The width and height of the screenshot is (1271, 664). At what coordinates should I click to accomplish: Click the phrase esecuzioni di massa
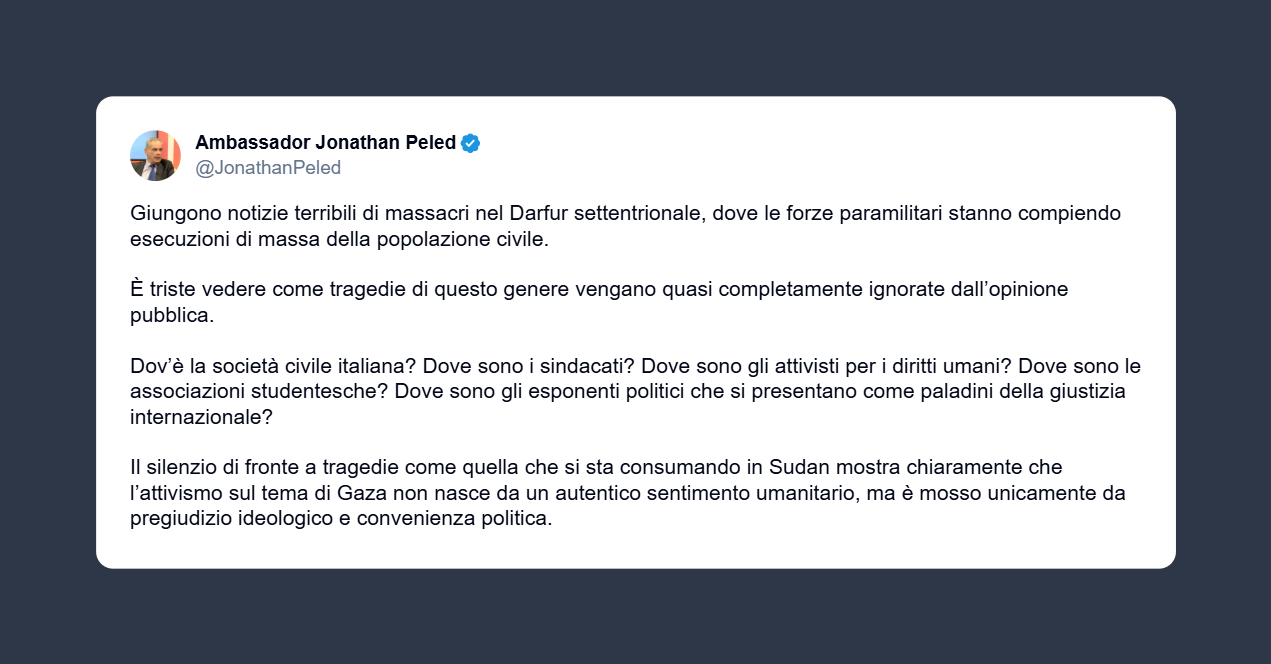pyautogui.click(x=207, y=240)
